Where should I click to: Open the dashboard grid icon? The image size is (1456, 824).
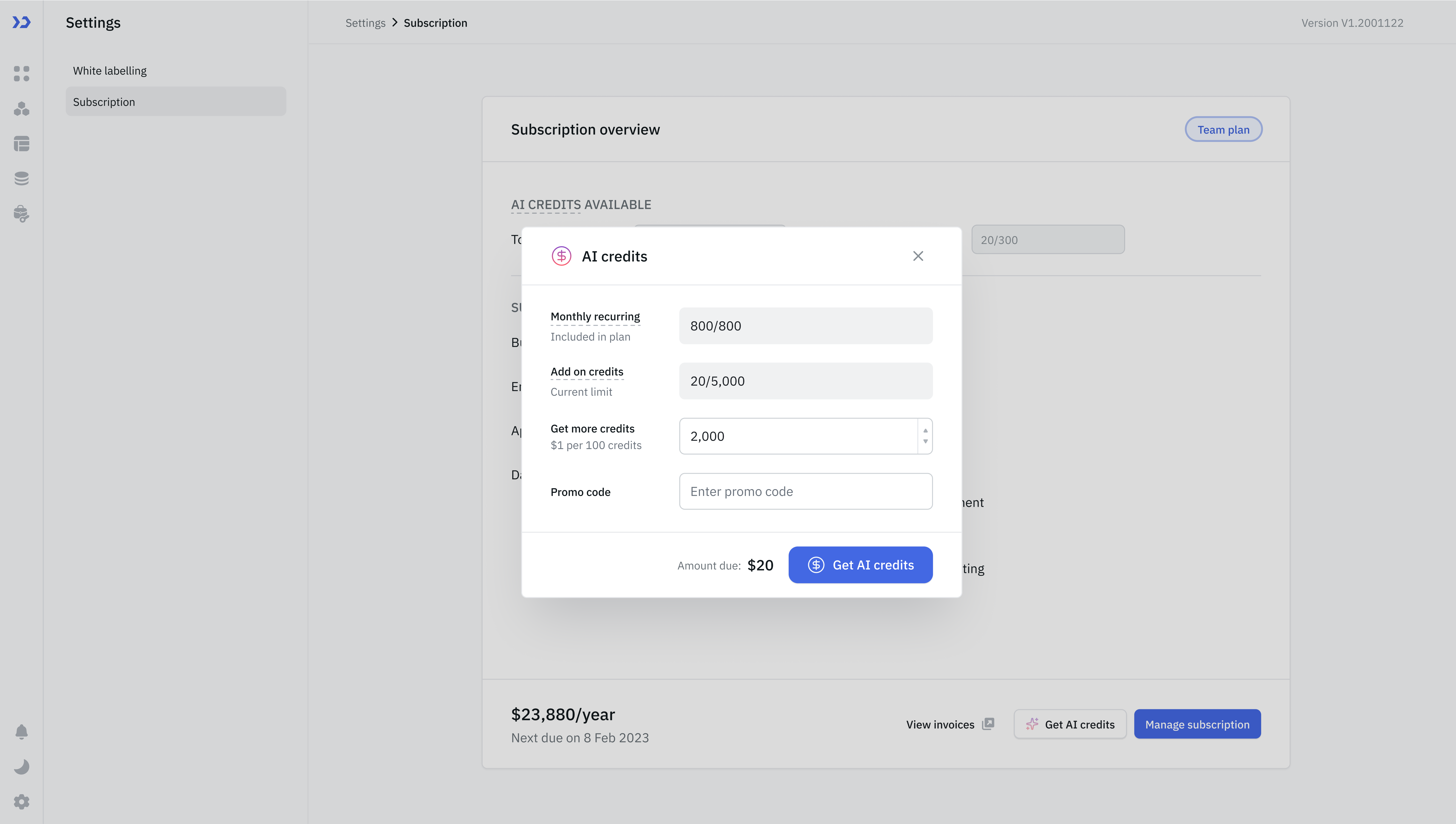(22, 74)
